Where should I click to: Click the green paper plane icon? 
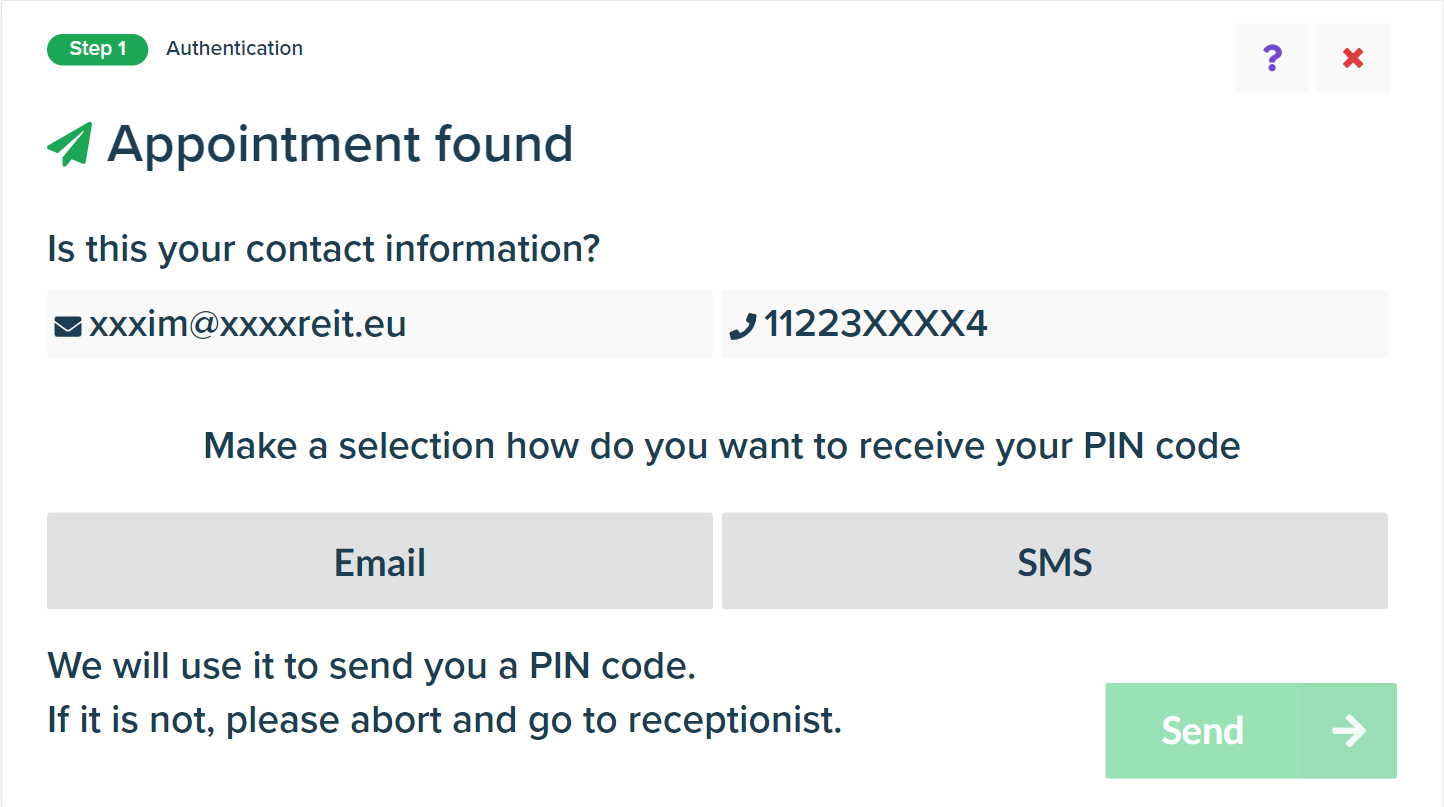[x=70, y=144]
